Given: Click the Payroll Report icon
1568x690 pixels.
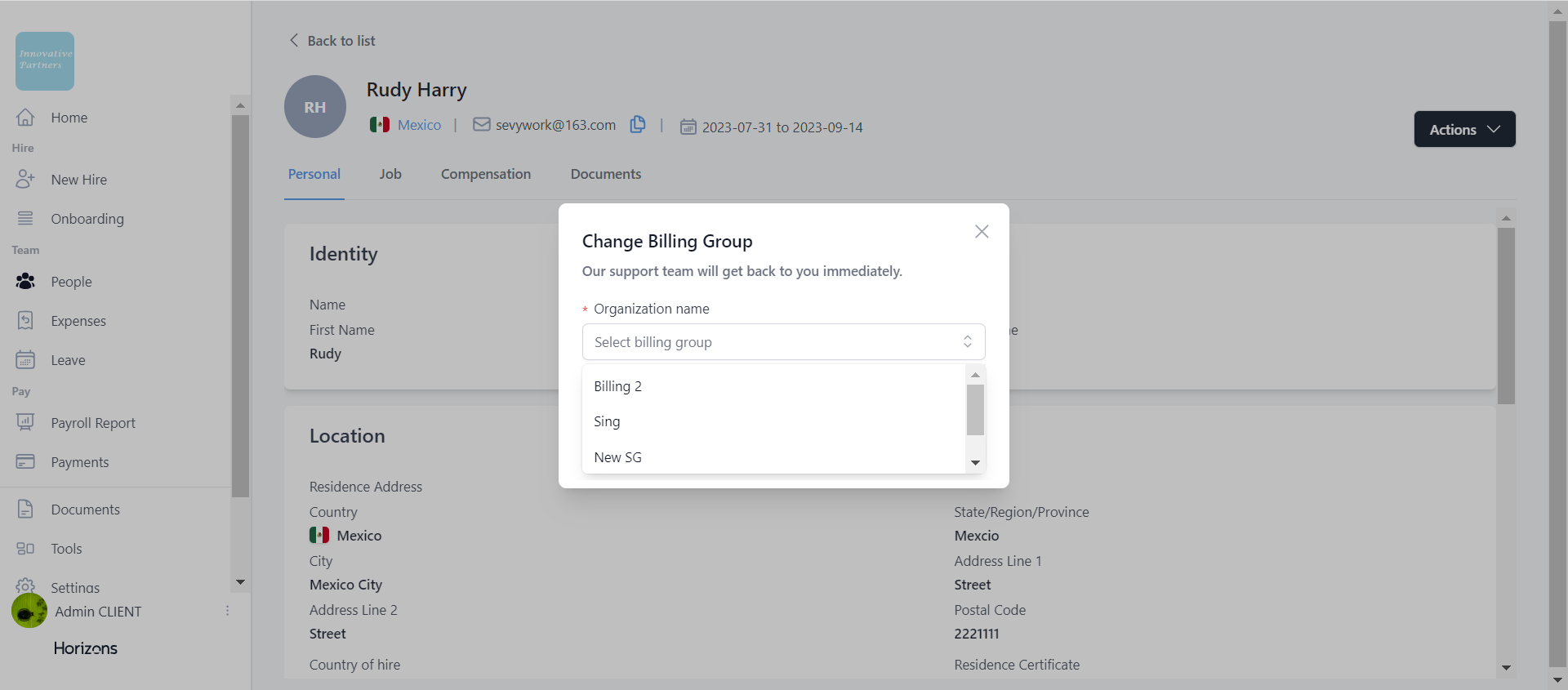Looking at the screenshot, I should pyautogui.click(x=25, y=423).
